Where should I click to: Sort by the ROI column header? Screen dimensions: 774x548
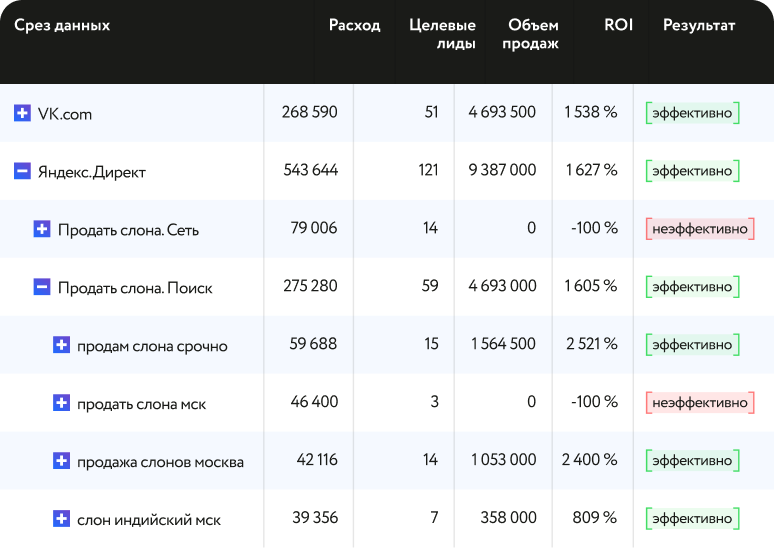click(618, 26)
